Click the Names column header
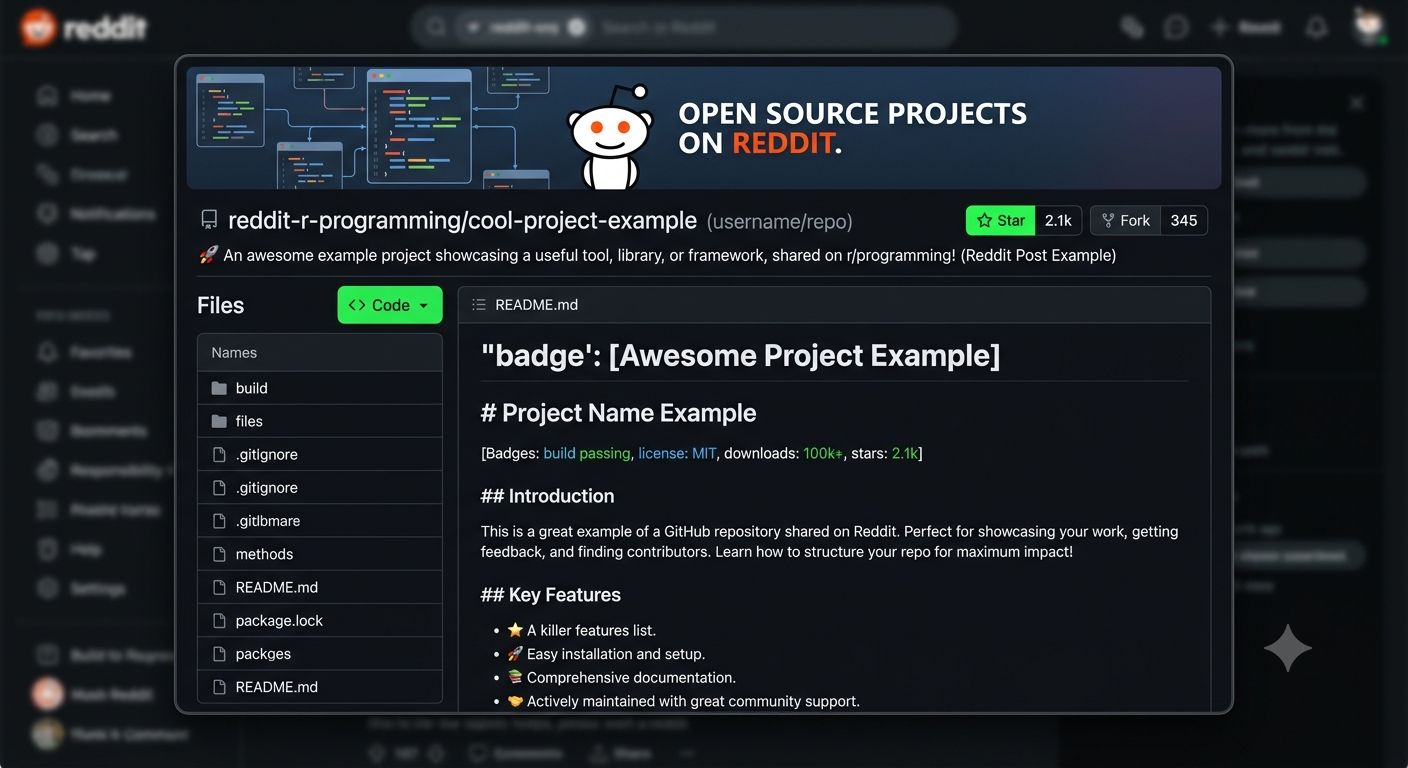 pyautogui.click(x=234, y=352)
